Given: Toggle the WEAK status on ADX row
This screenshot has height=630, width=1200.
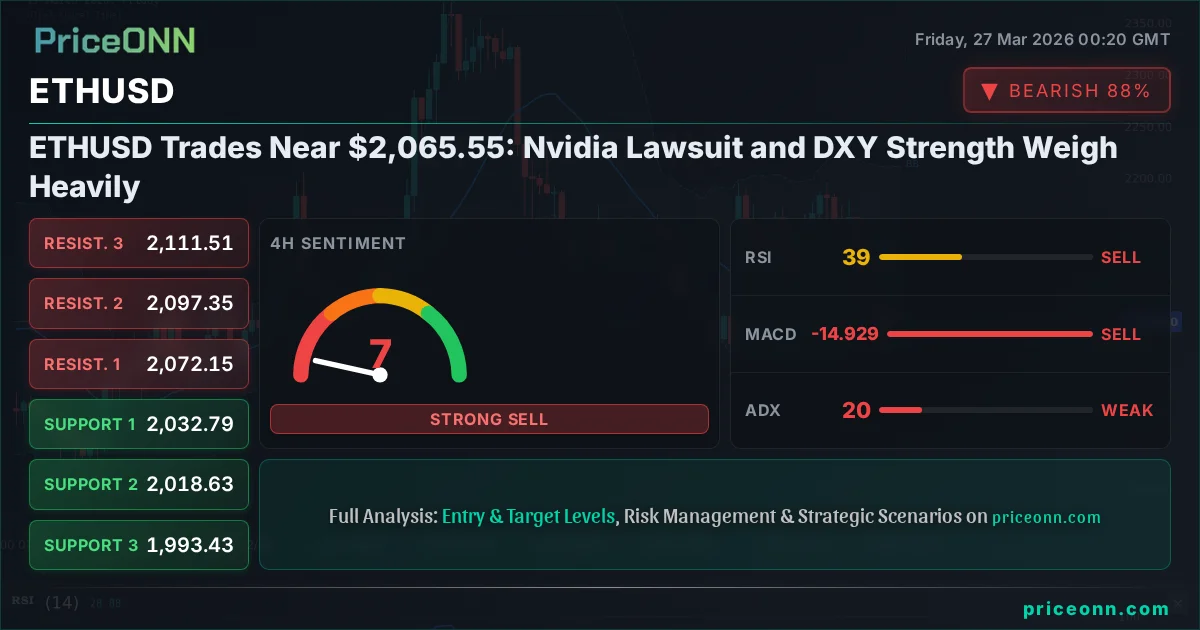Looking at the screenshot, I should 1127,410.
